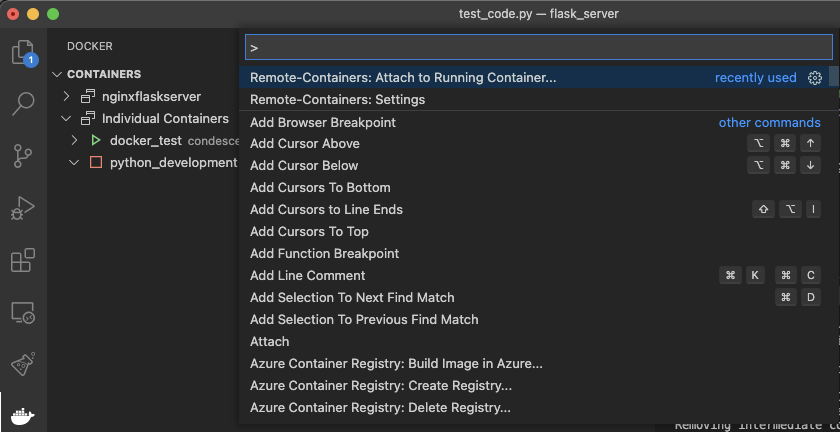
Task: Expand the docker_test container
Action: [x=74, y=140]
